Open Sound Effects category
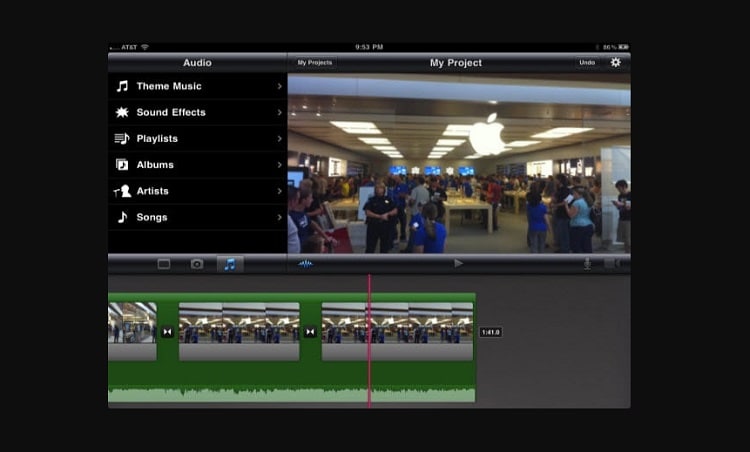 click(198, 112)
